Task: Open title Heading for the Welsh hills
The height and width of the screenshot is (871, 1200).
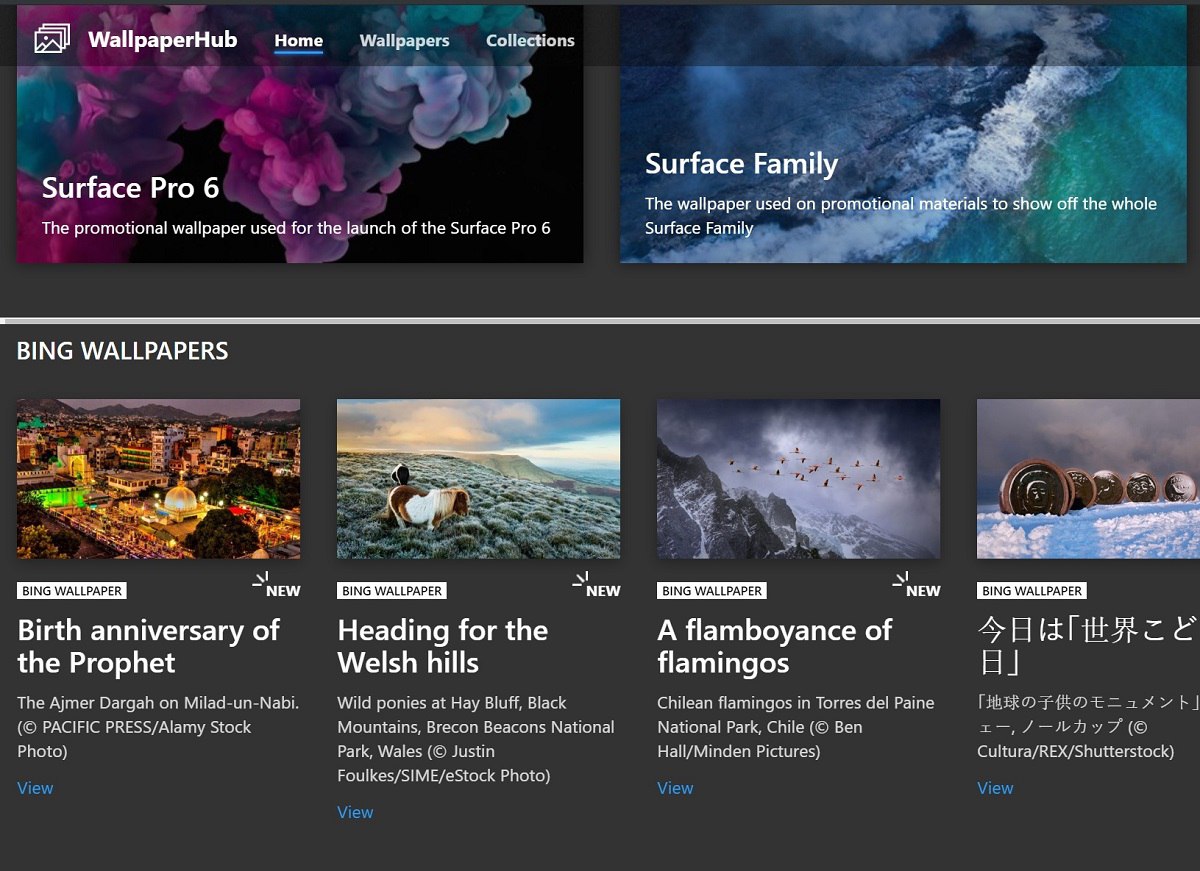Action: click(x=443, y=646)
